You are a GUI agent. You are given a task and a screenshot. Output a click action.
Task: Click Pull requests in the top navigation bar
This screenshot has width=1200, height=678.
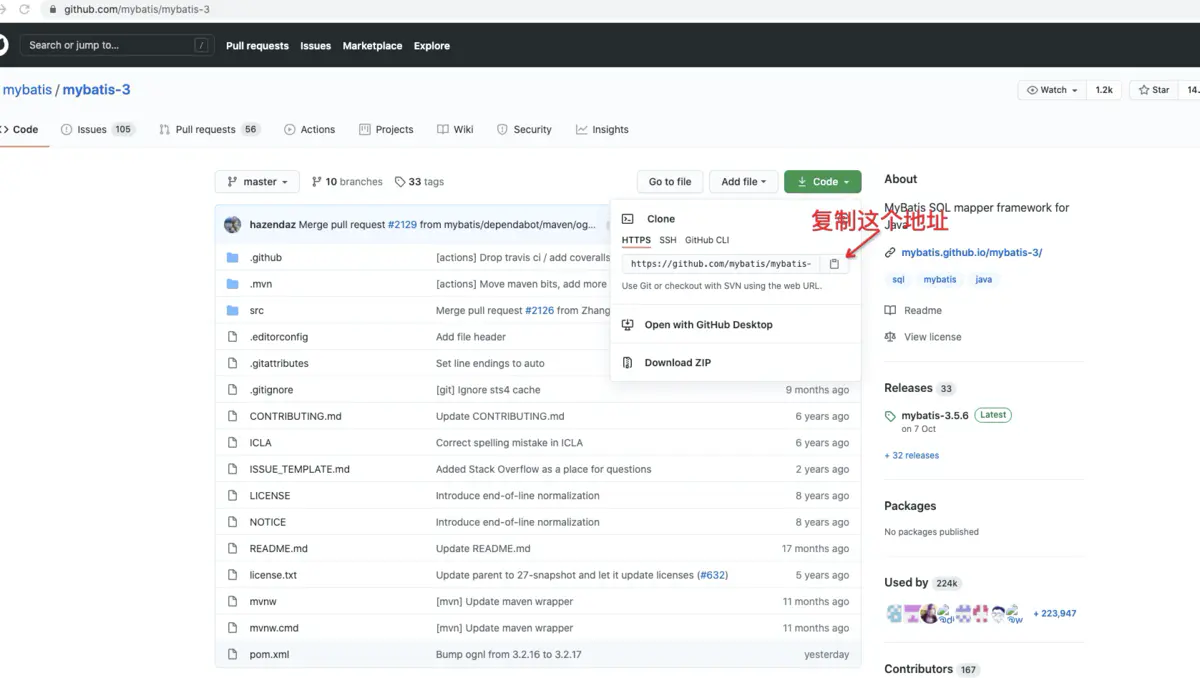257,46
